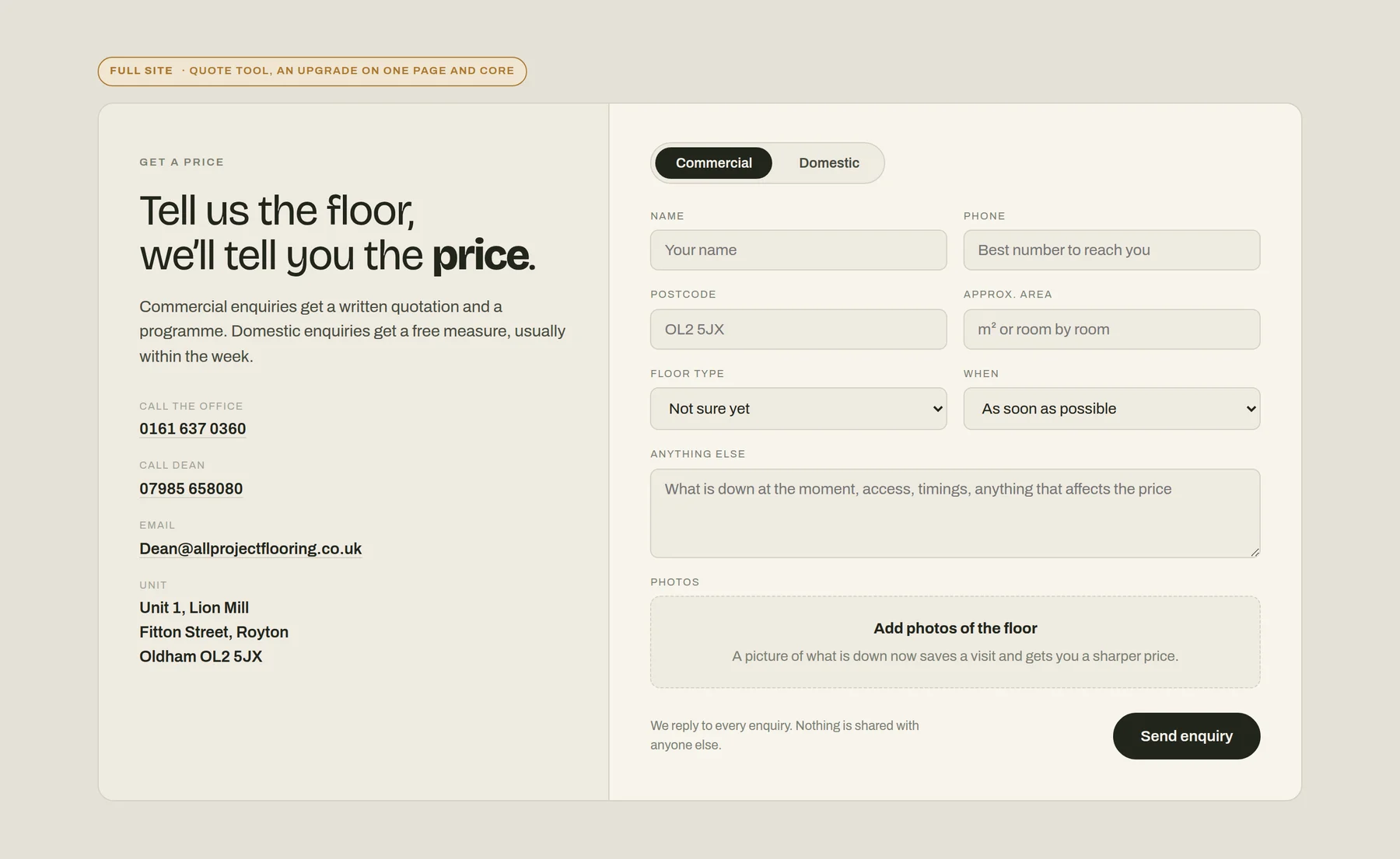
Task: Click the Postcode field showing OL2 5JX
Action: coord(798,330)
